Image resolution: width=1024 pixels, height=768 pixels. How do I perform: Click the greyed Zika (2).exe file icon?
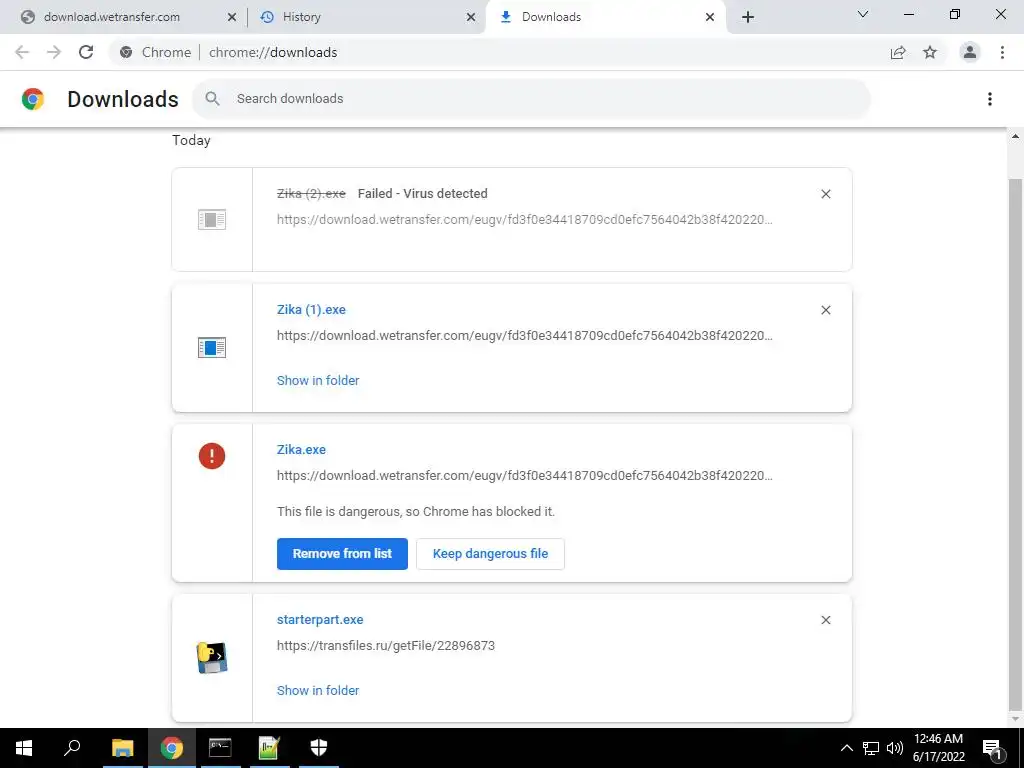(x=212, y=219)
